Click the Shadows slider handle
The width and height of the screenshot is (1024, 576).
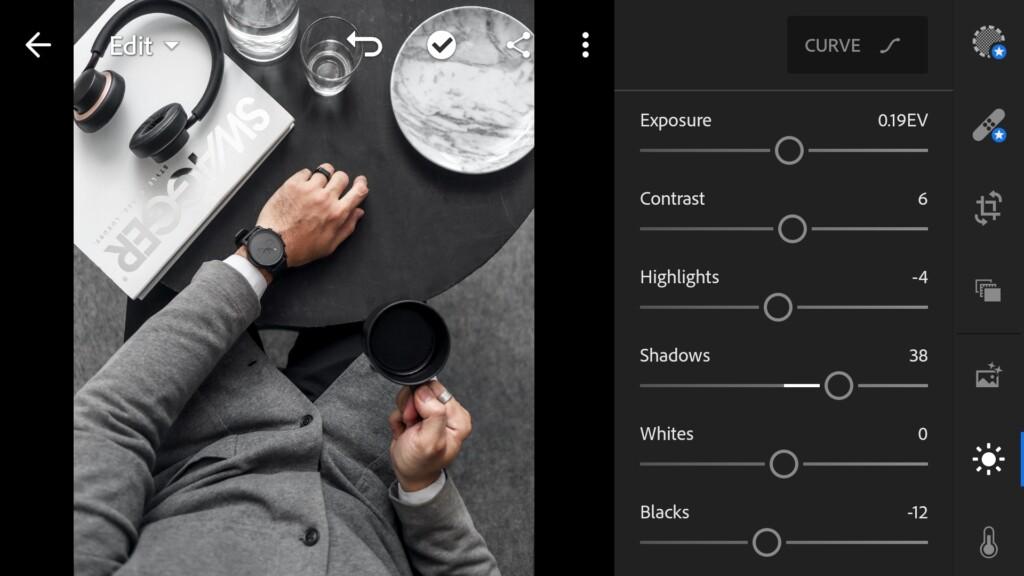[x=839, y=386]
